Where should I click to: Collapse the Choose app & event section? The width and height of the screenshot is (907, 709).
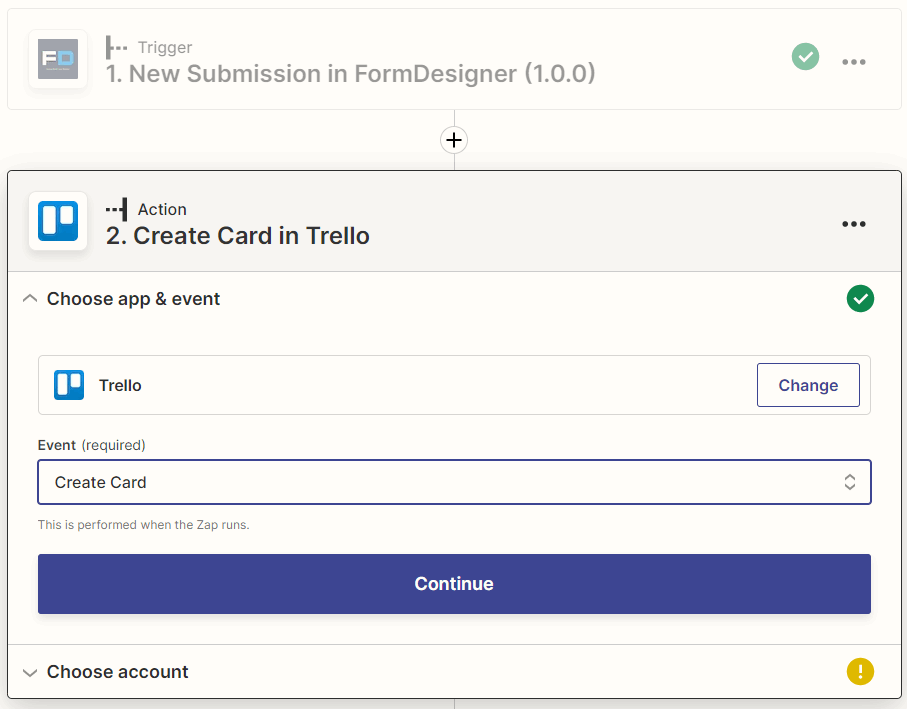click(29, 297)
